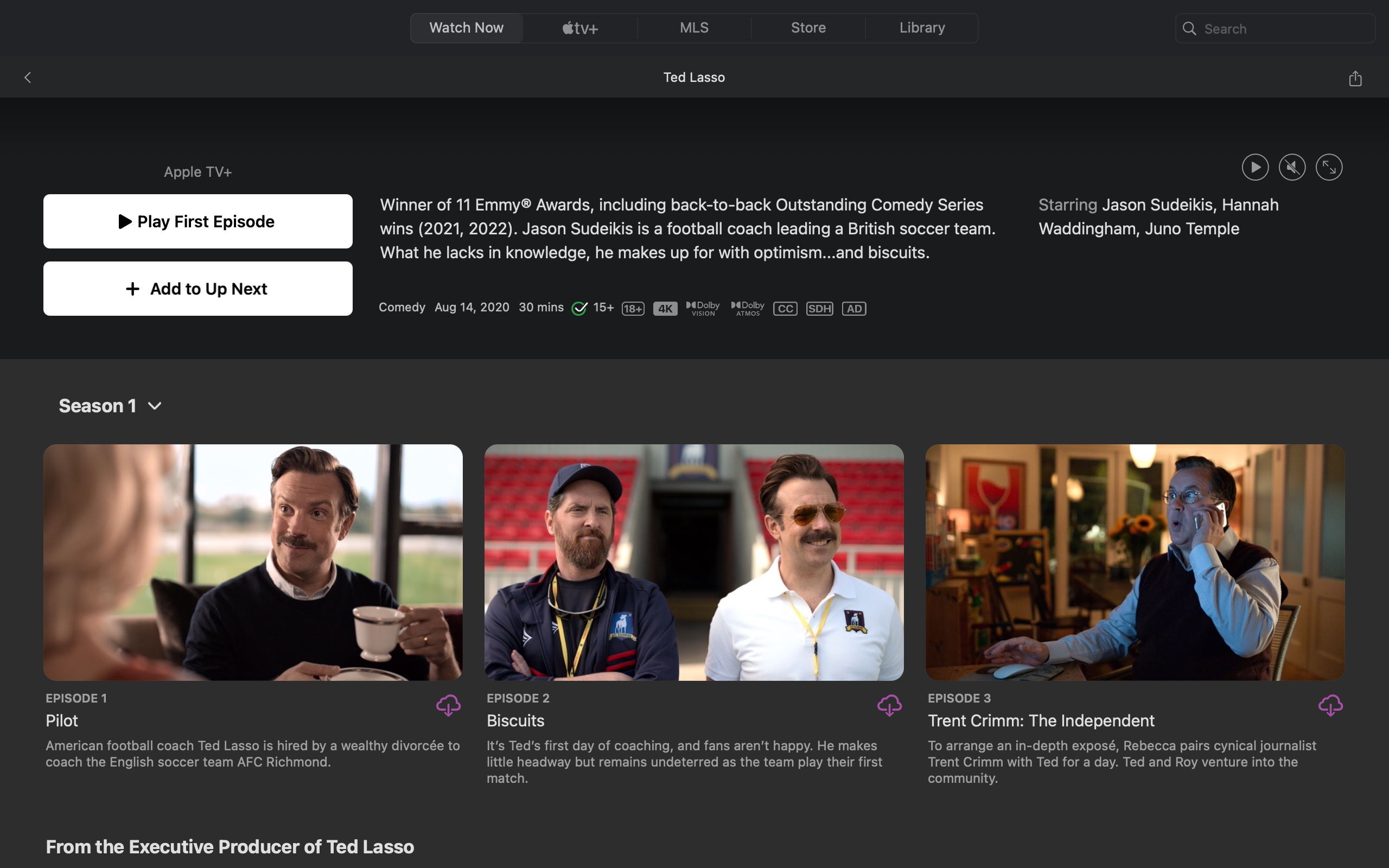Download Episode 2 Biscuits via cloud icon
The image size is (1389, 868).
click(889, 705)
